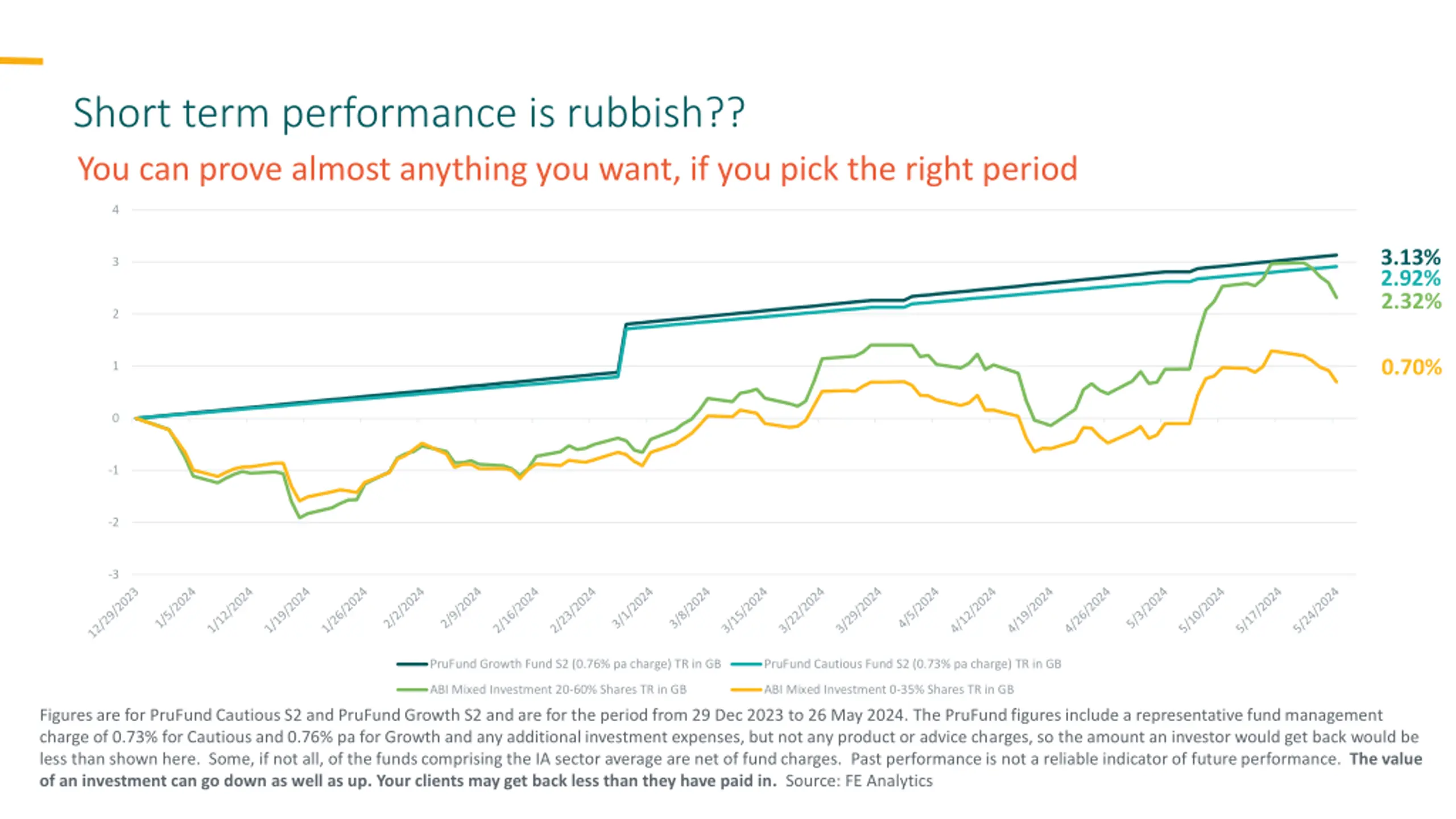Click the green legend line swatch
Image resolution: width=1456 pixels, height=819 pixels.
412,690
